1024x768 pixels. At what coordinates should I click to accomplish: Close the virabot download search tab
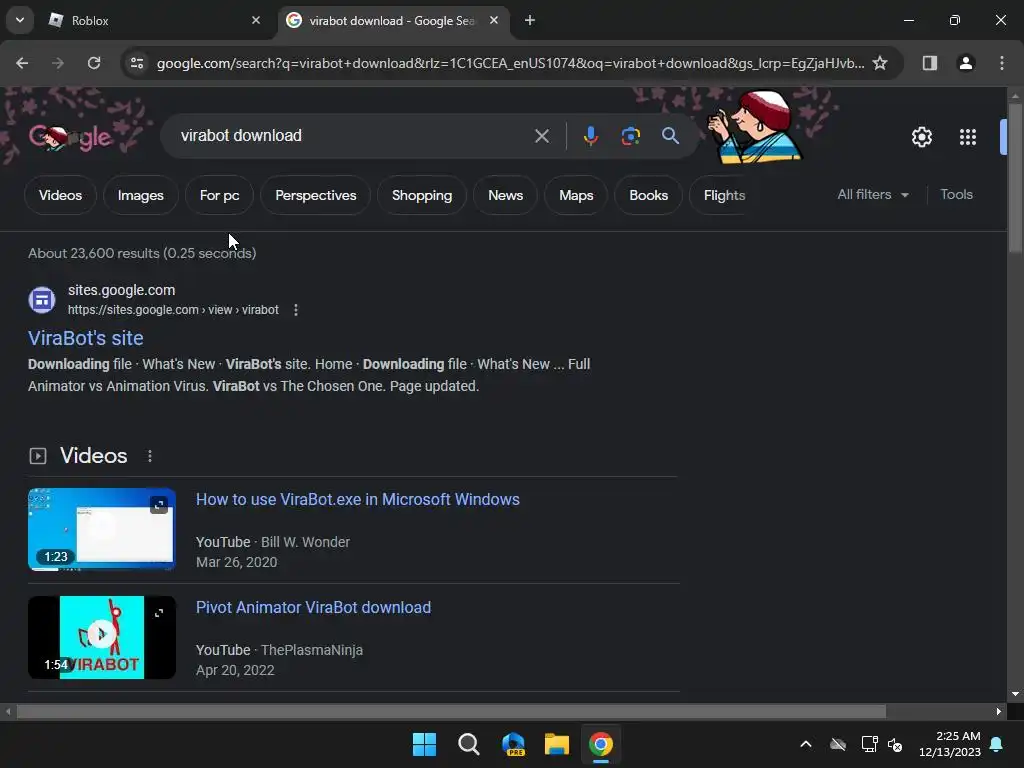click(494, 20)
